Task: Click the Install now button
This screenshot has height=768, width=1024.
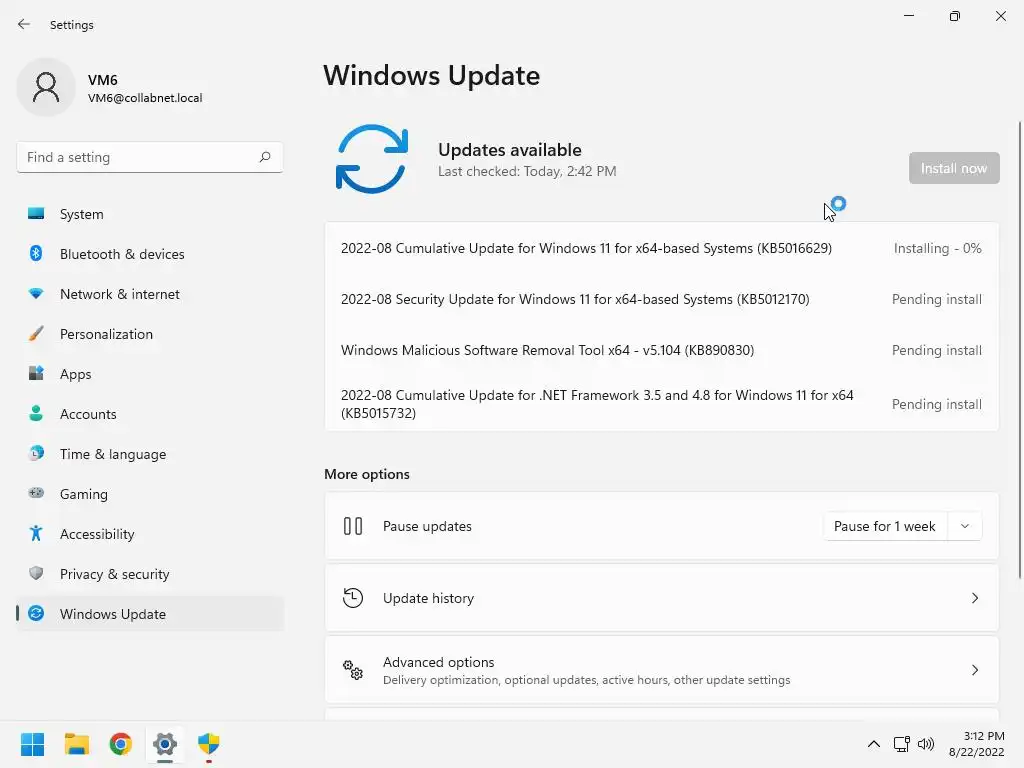Action: [x=954, y=168]
